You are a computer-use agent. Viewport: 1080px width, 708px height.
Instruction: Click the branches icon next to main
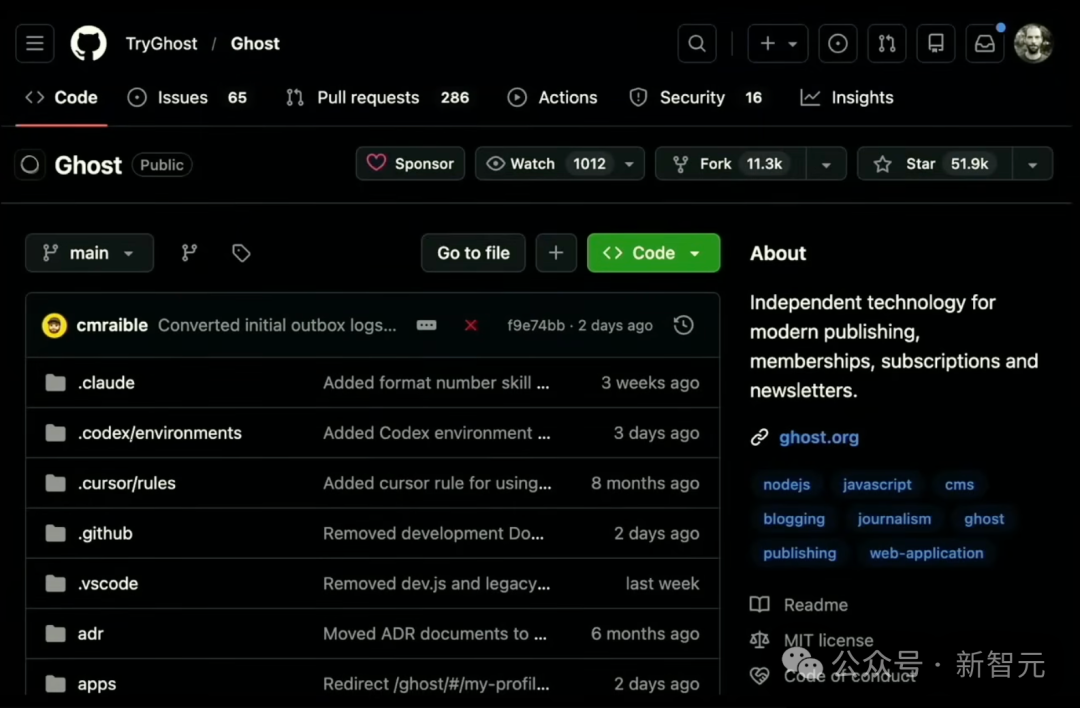(x=189, y=253)
